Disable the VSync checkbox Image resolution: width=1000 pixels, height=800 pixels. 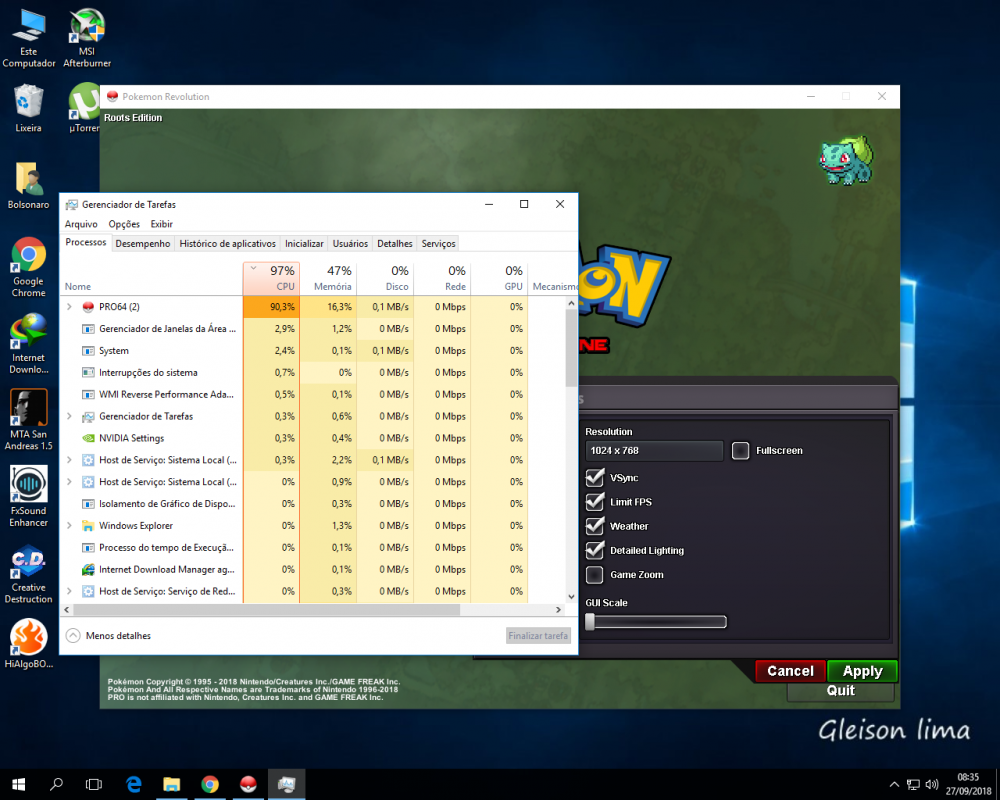point(595,478)
